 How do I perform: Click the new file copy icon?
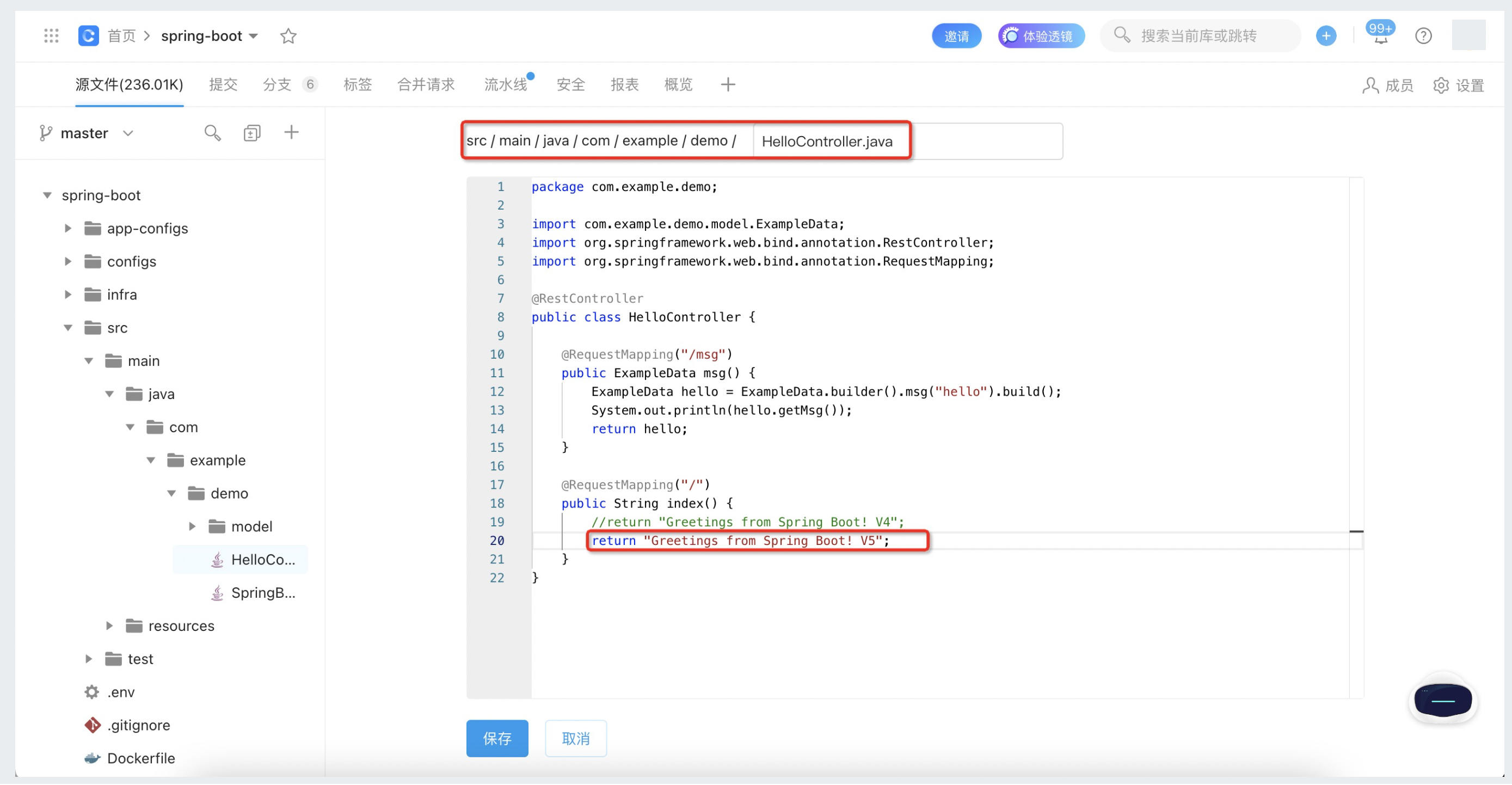(252, 133)
